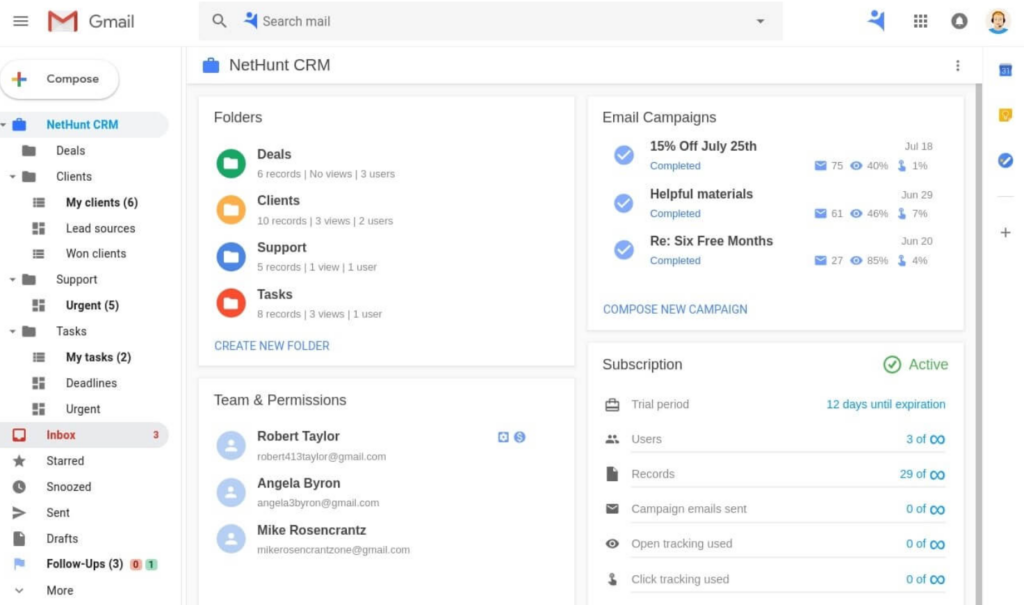1024x605 pixels.
Task: Click the Users count 3 of ∞
Action: (925, 439)
